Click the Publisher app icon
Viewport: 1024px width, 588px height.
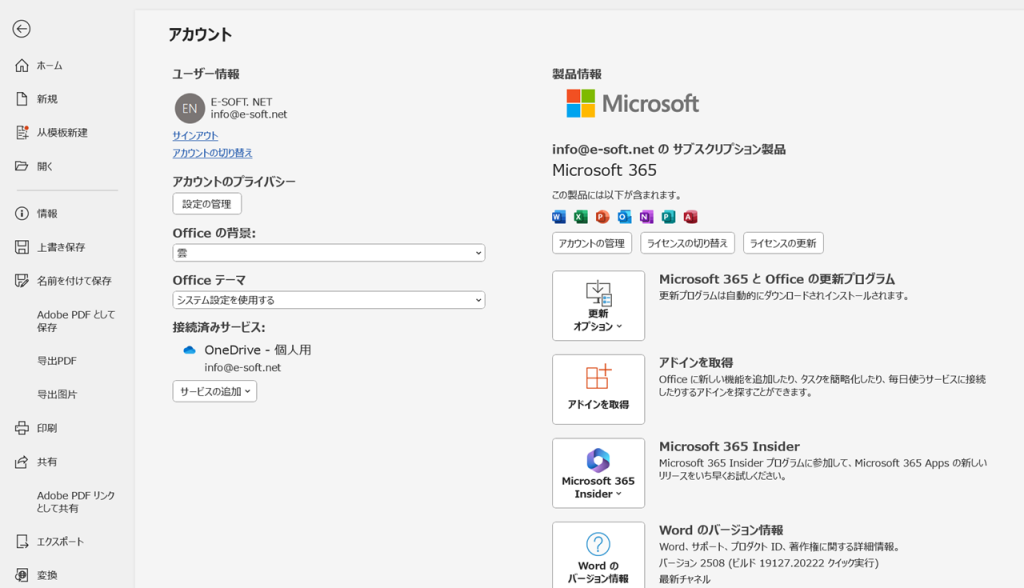tap(668, 217)
